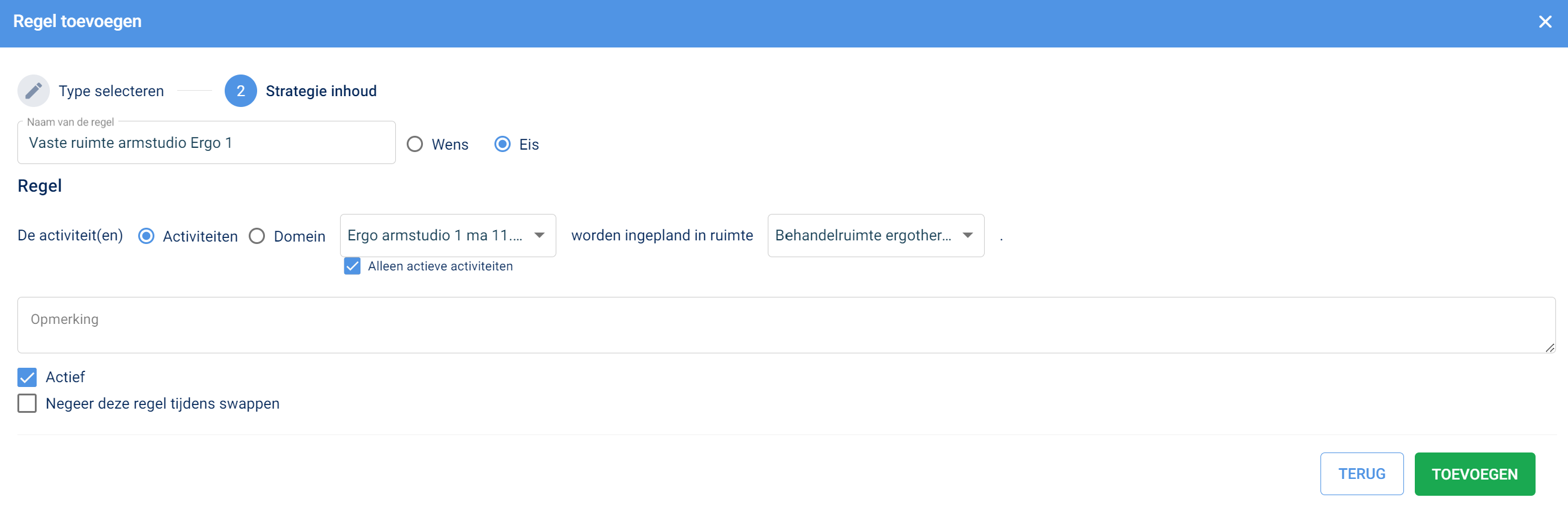Open the Ergo armstudio 1 ma dropdown
Screen dimensions: 1568x524
(448, 236)
